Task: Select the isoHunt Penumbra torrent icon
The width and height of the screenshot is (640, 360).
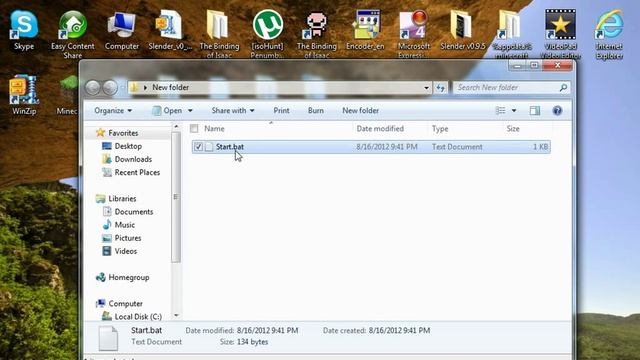Action: (x=267, y=35)
